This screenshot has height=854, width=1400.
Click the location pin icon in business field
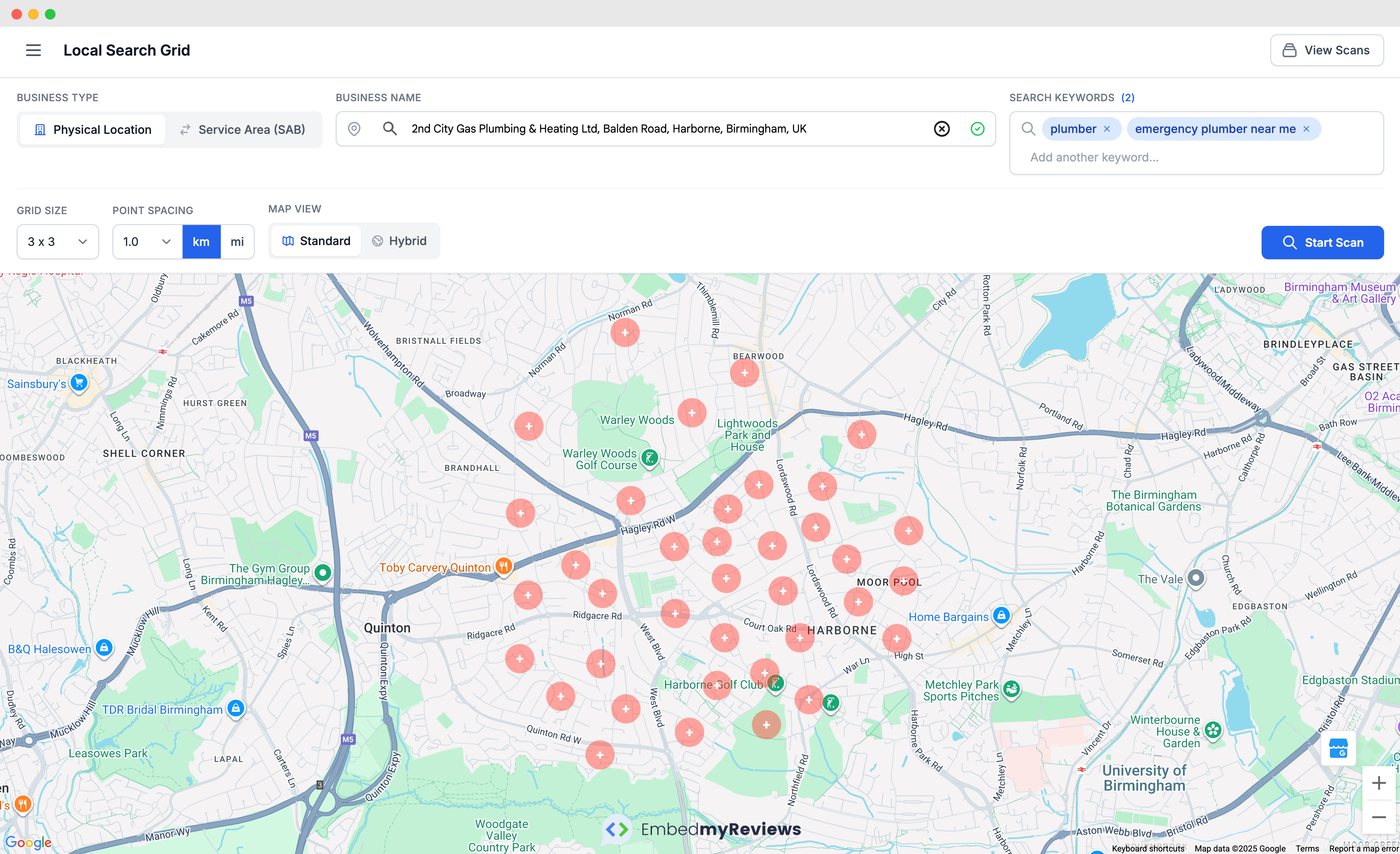click(x=354, y=129)
